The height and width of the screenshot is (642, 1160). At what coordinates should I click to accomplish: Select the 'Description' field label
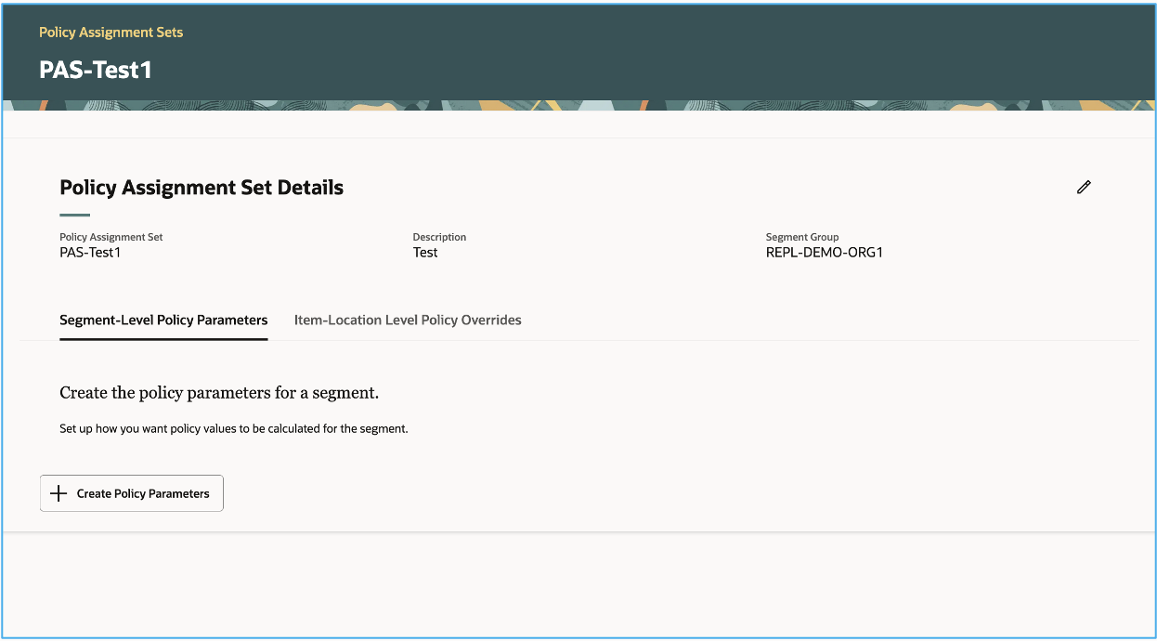[x=439, y=237]
